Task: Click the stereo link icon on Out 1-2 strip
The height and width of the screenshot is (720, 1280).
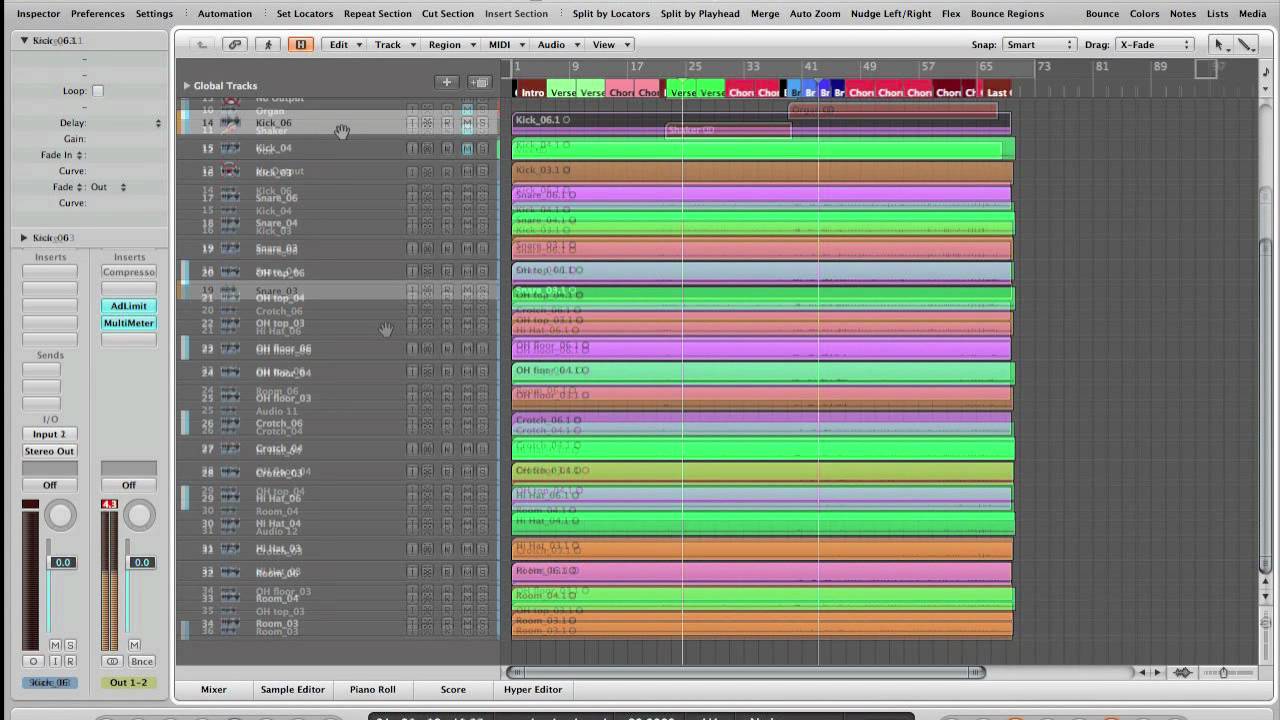Action: (112, 661)
